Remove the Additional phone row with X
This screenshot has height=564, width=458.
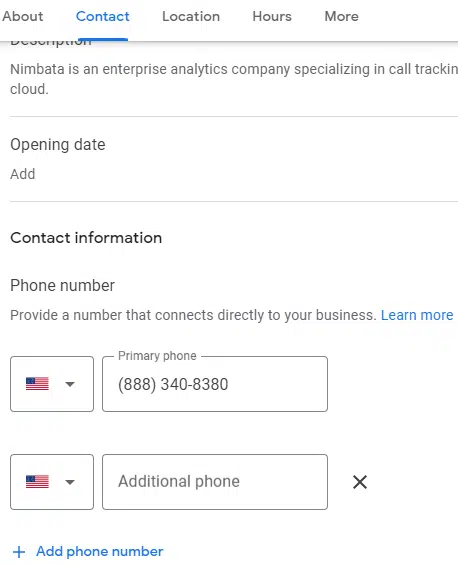[360, 482]
